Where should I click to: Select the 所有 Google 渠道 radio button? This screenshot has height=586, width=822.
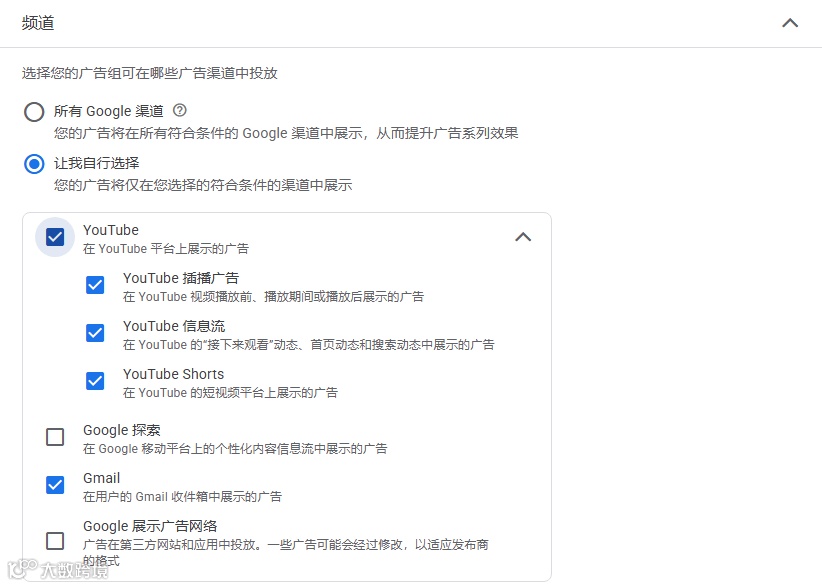click(34, 112)
